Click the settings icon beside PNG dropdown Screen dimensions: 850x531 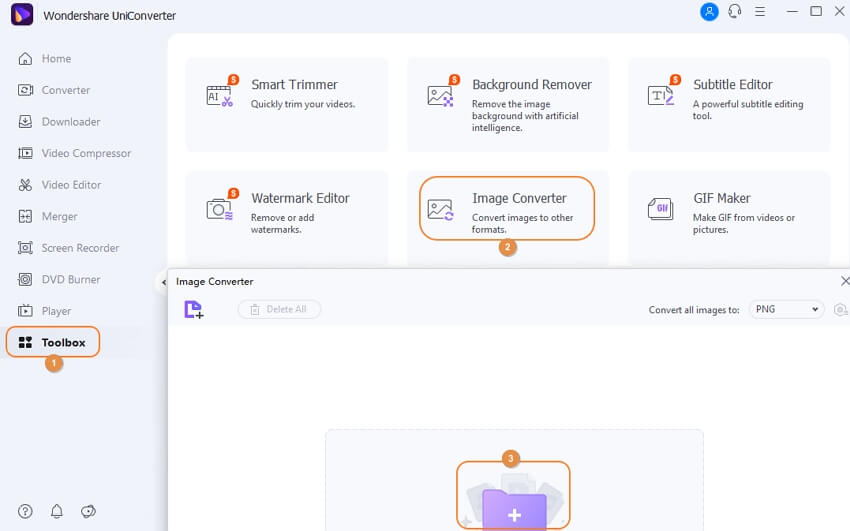click(841, 309)
